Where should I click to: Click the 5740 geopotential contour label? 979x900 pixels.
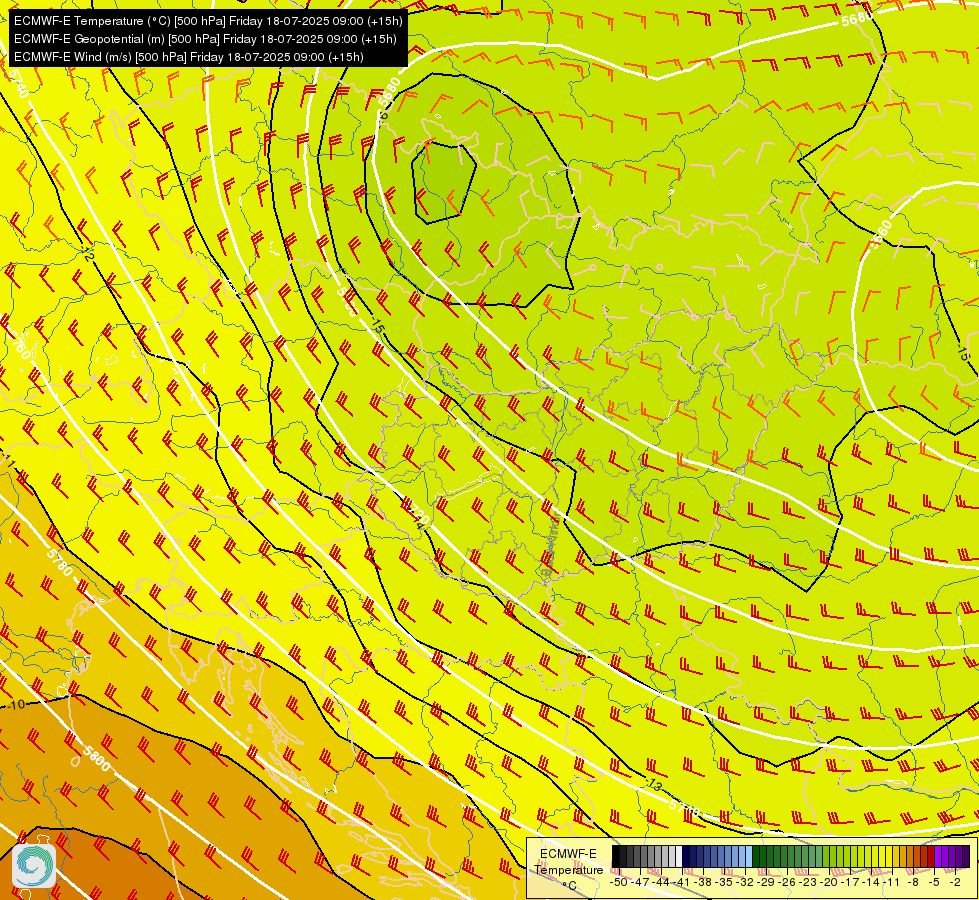pyautogui.click(x=17, y=82)
